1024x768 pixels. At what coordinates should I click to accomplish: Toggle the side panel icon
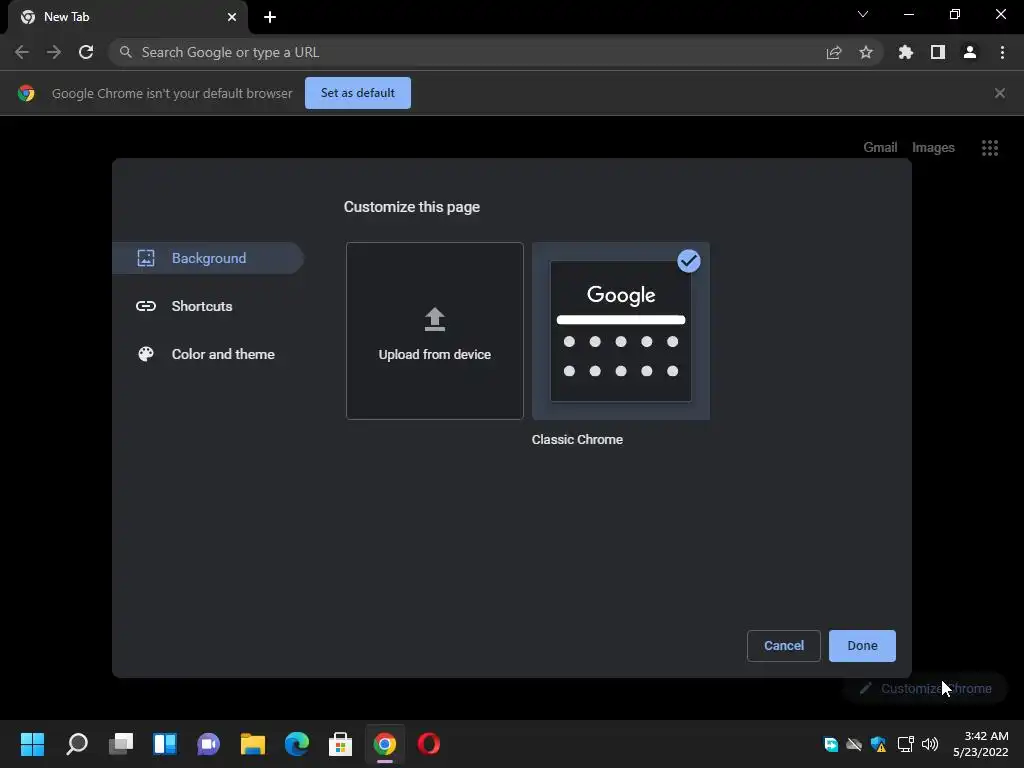[938, 52]
